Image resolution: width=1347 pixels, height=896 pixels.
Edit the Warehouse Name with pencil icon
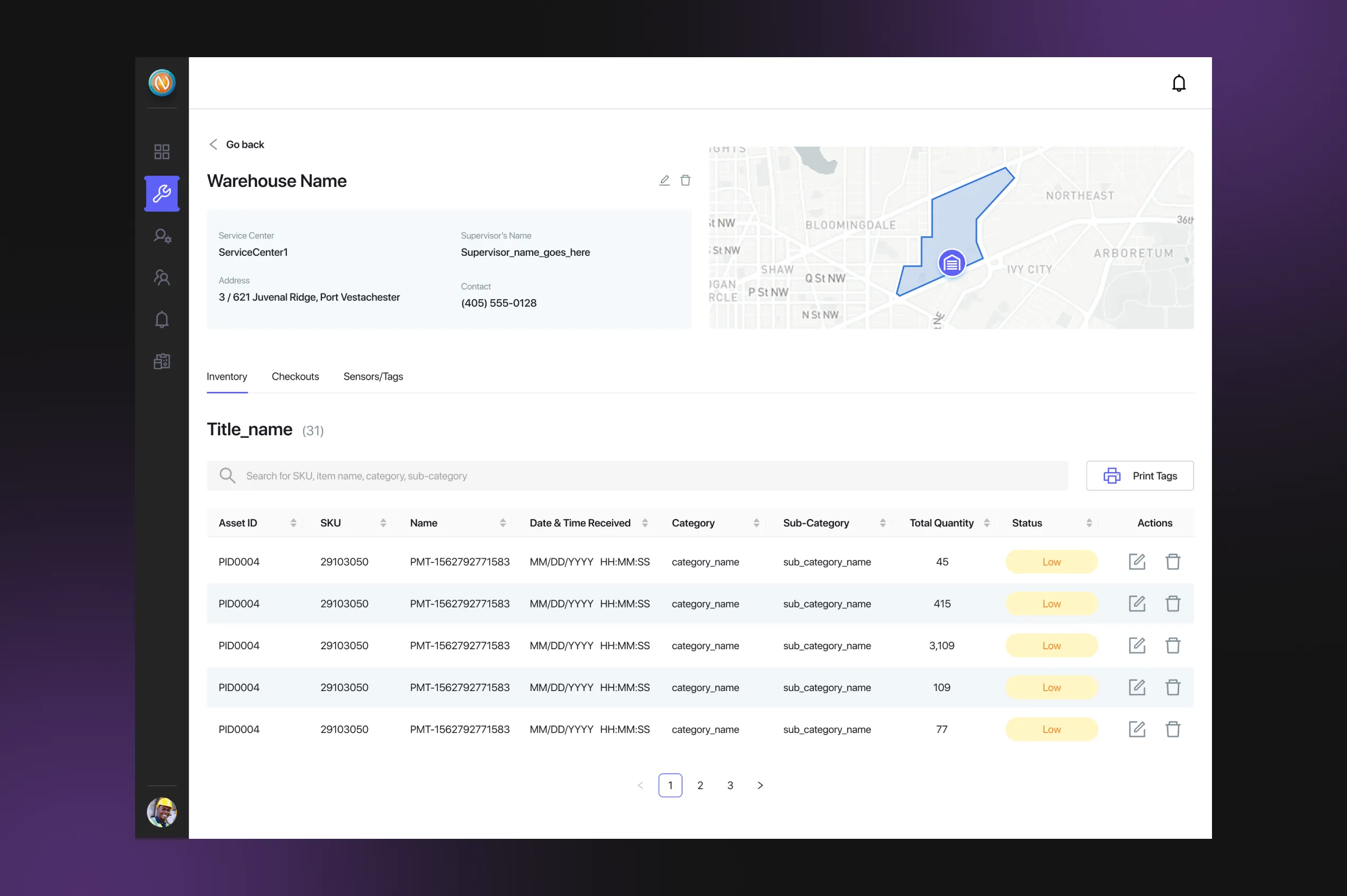664,181
